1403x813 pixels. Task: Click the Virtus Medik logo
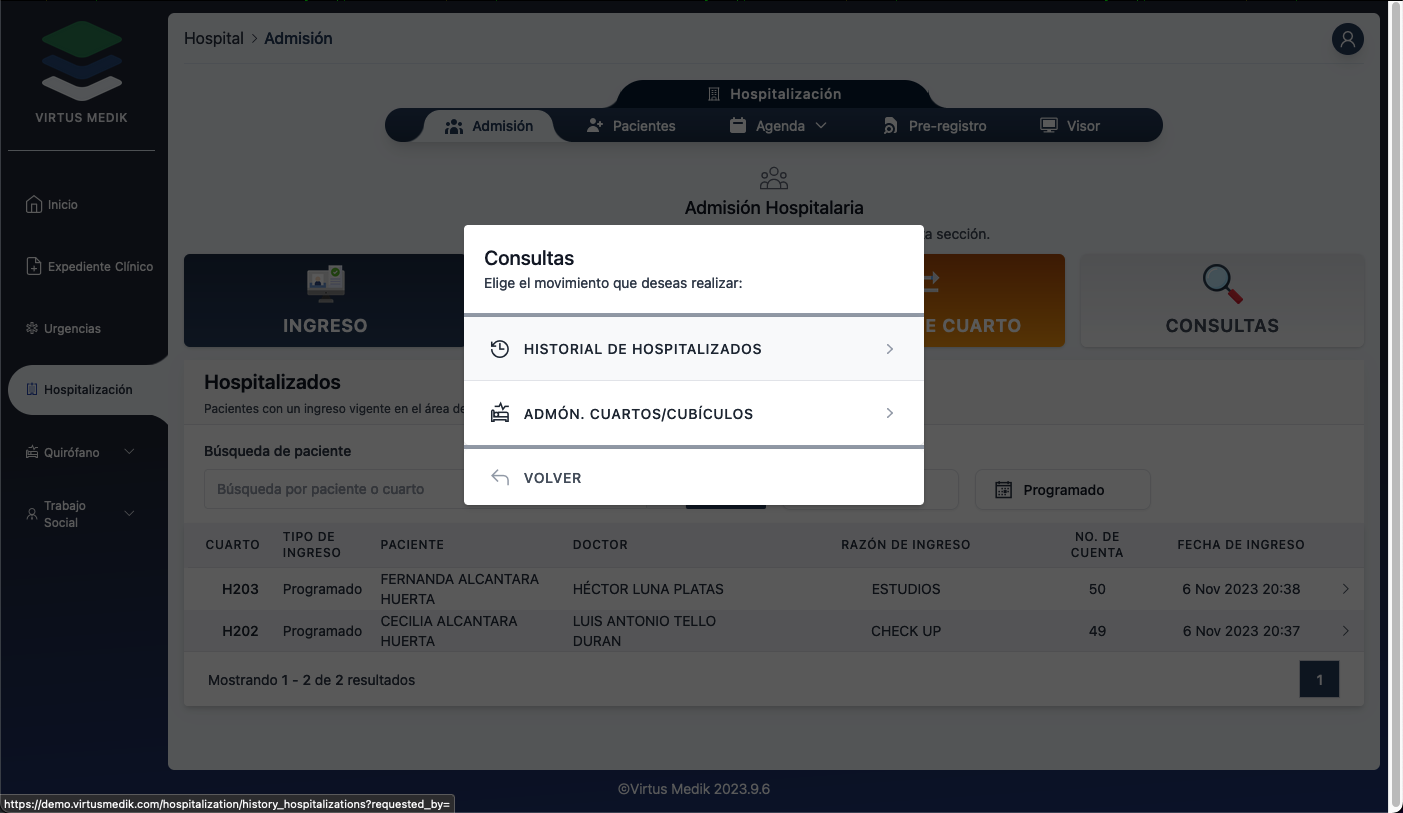click(81, 62)
